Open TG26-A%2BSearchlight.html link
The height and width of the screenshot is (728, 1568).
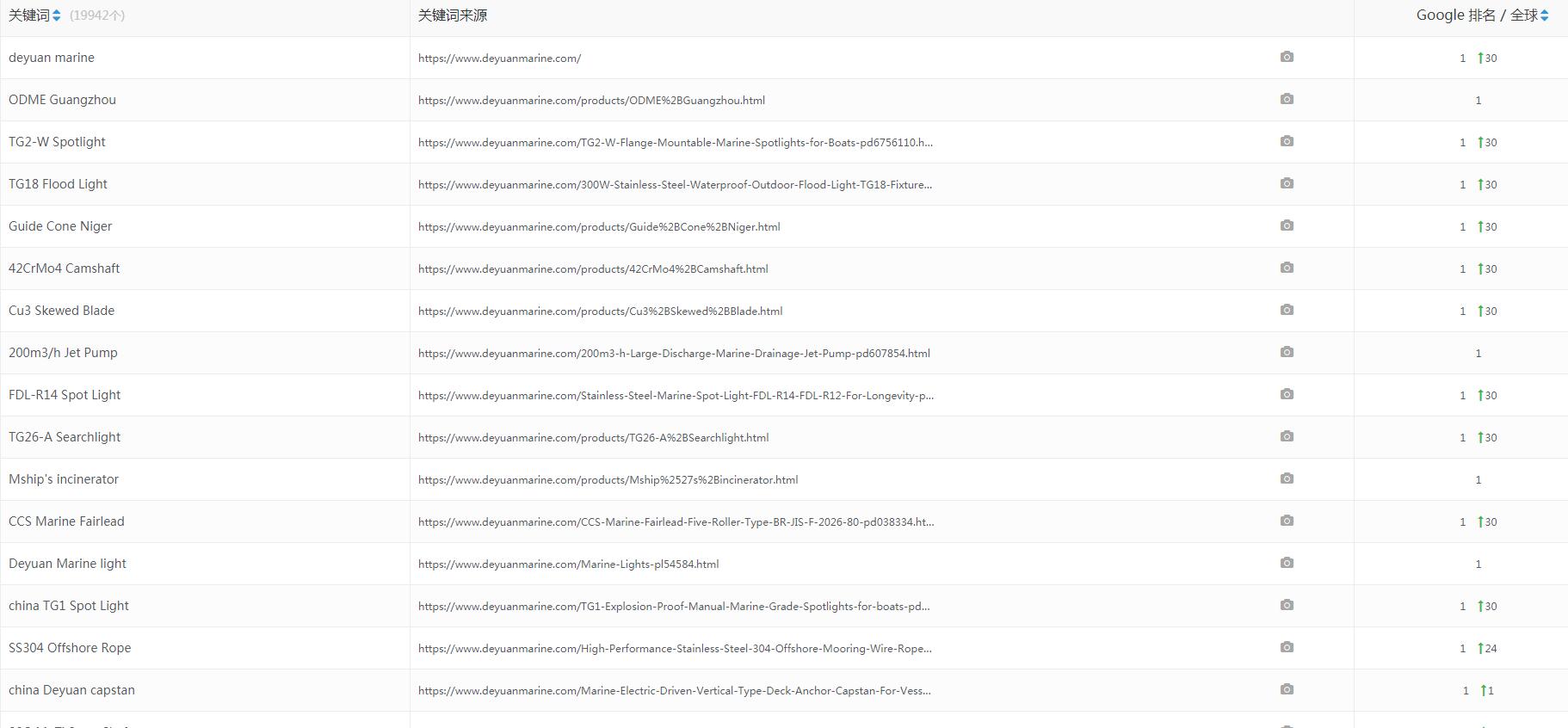593,438
